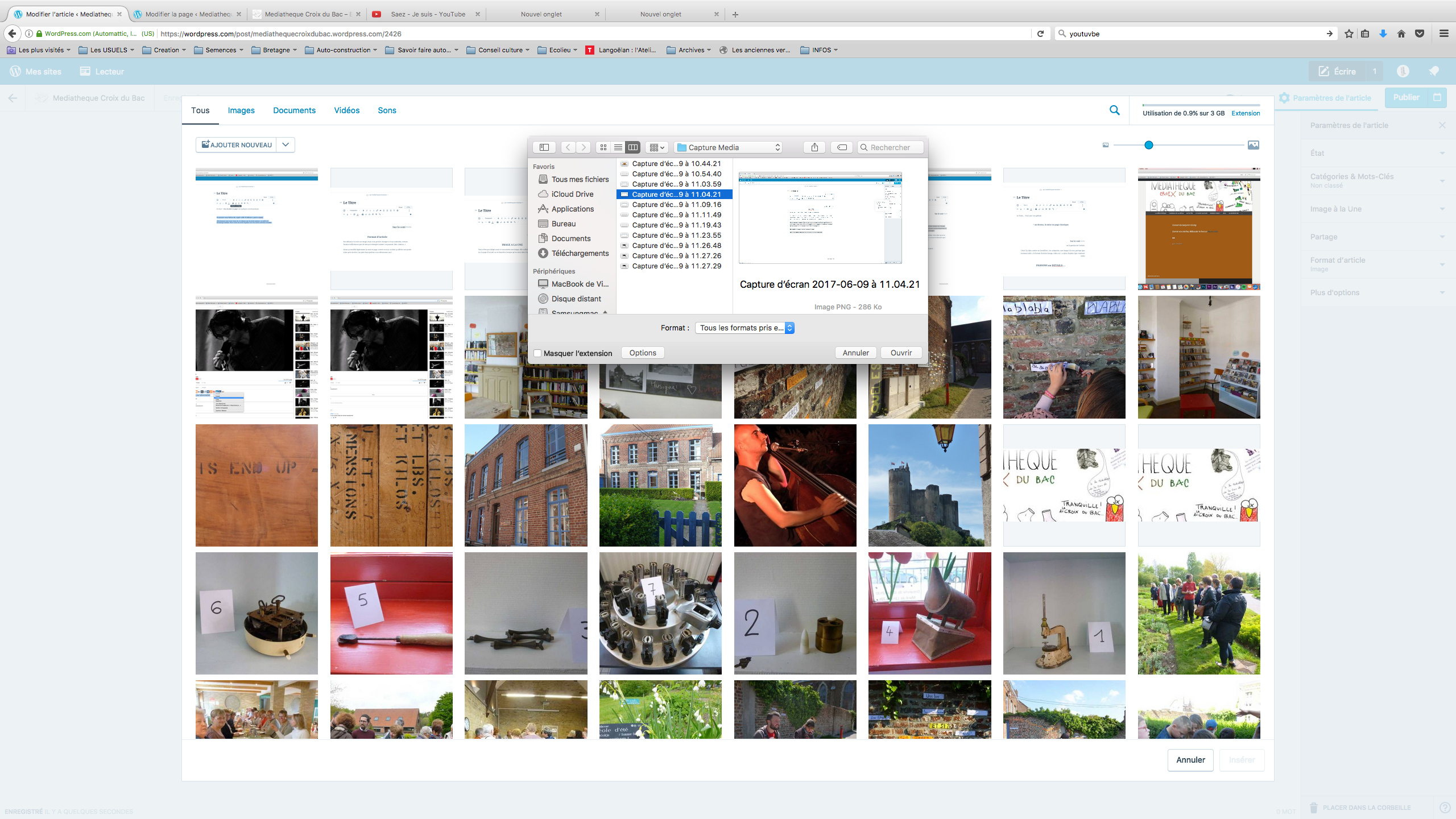The image size is (1456, 819).
Task: Click the Share icon in file dialog
Action: pyautogui.click(x=814, y=147)
